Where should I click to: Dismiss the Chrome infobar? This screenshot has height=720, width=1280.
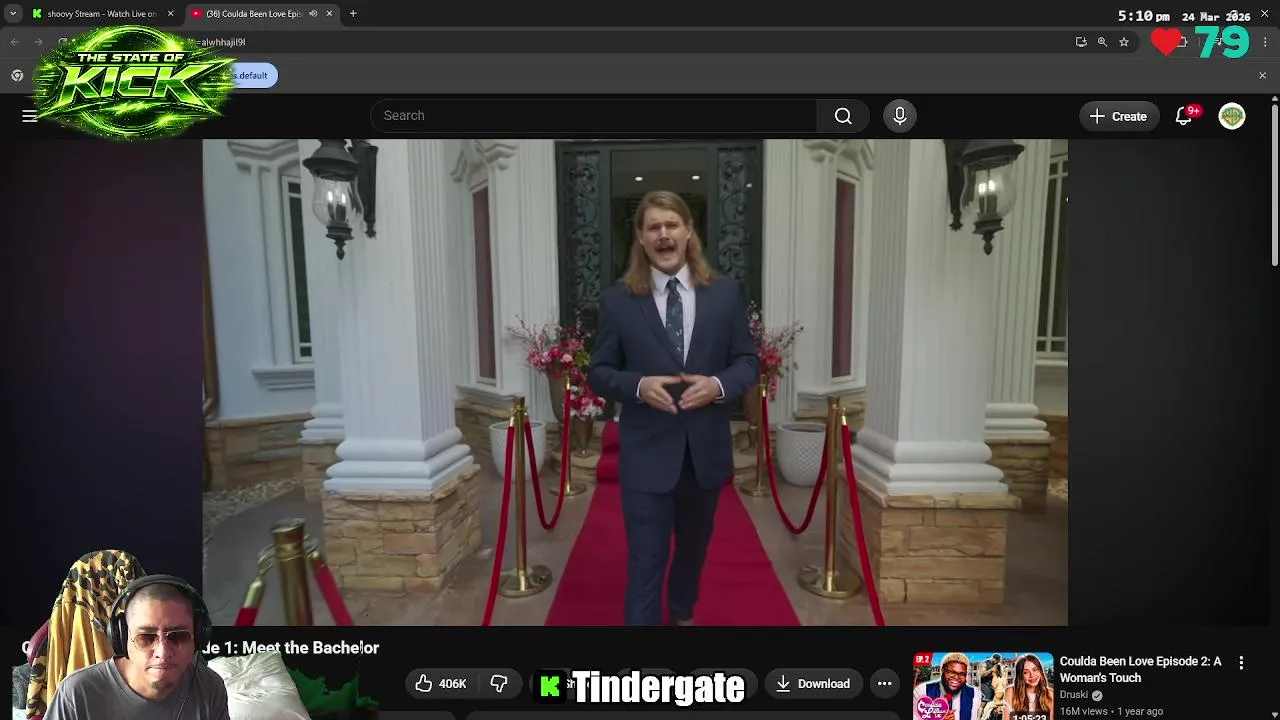(x=1262, y=76)
